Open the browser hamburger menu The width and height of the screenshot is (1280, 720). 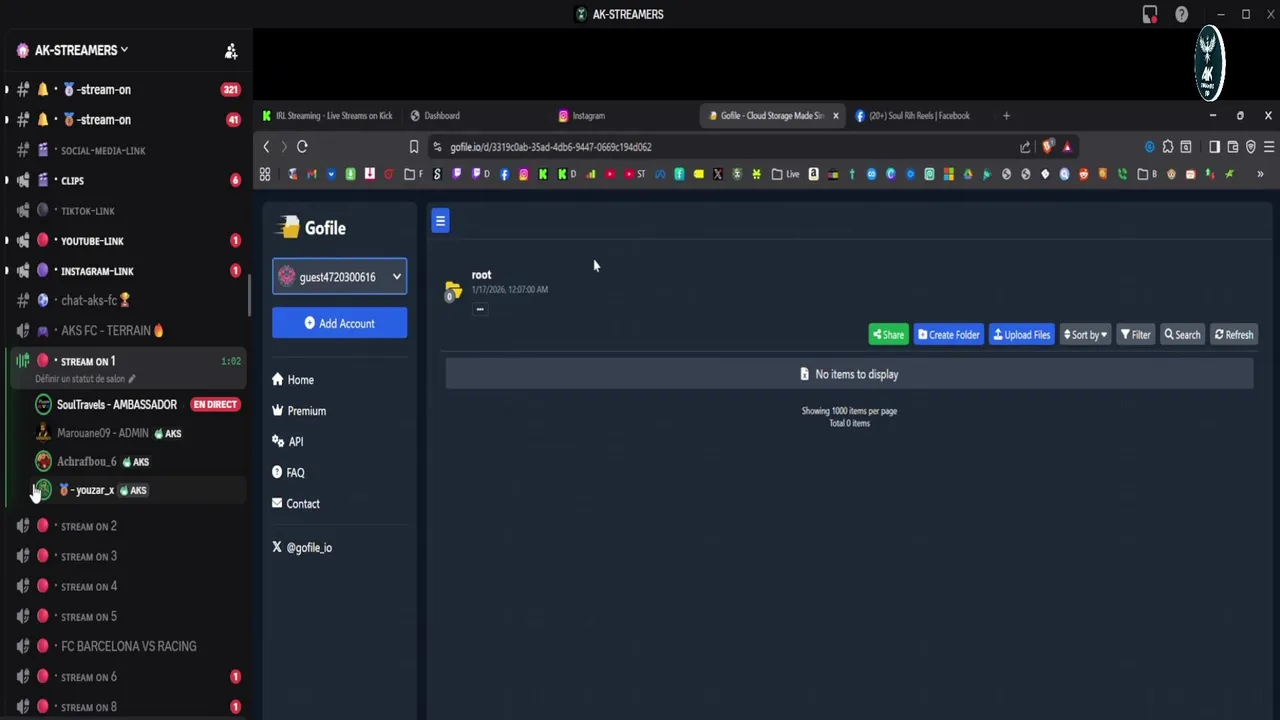tap(1269, 147)
